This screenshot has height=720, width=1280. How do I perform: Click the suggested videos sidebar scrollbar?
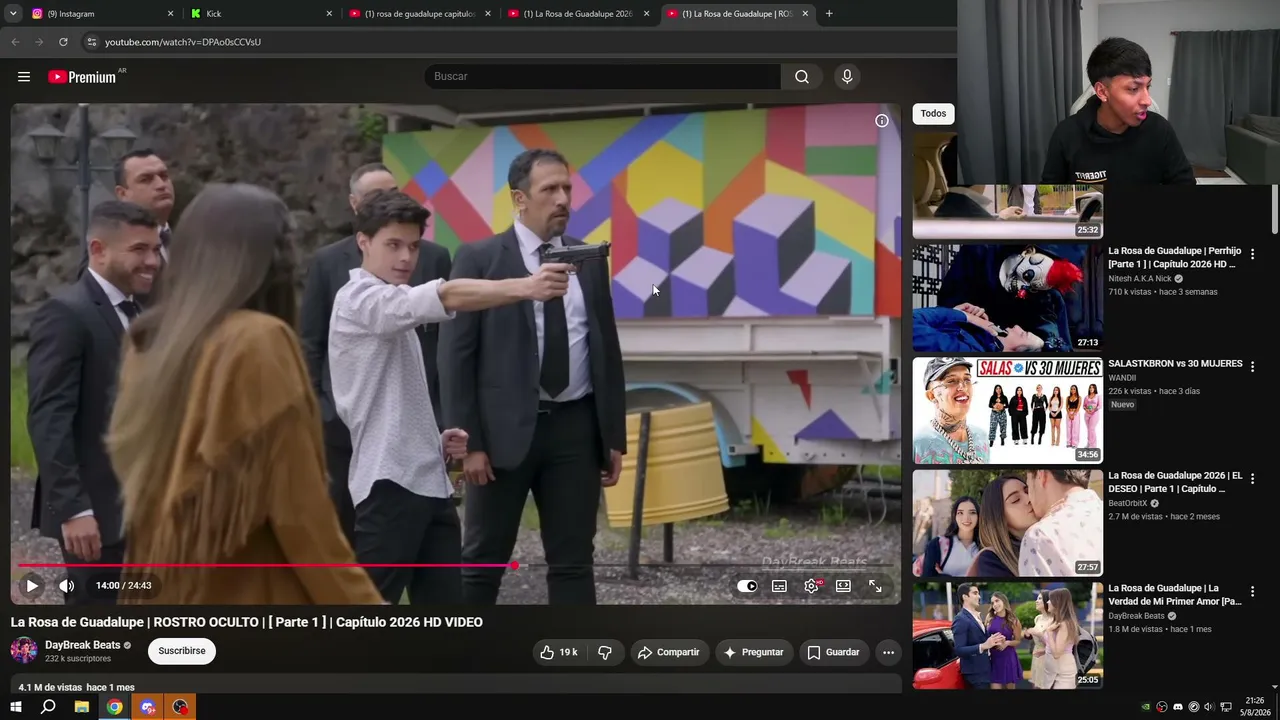tap(1275, 210)
